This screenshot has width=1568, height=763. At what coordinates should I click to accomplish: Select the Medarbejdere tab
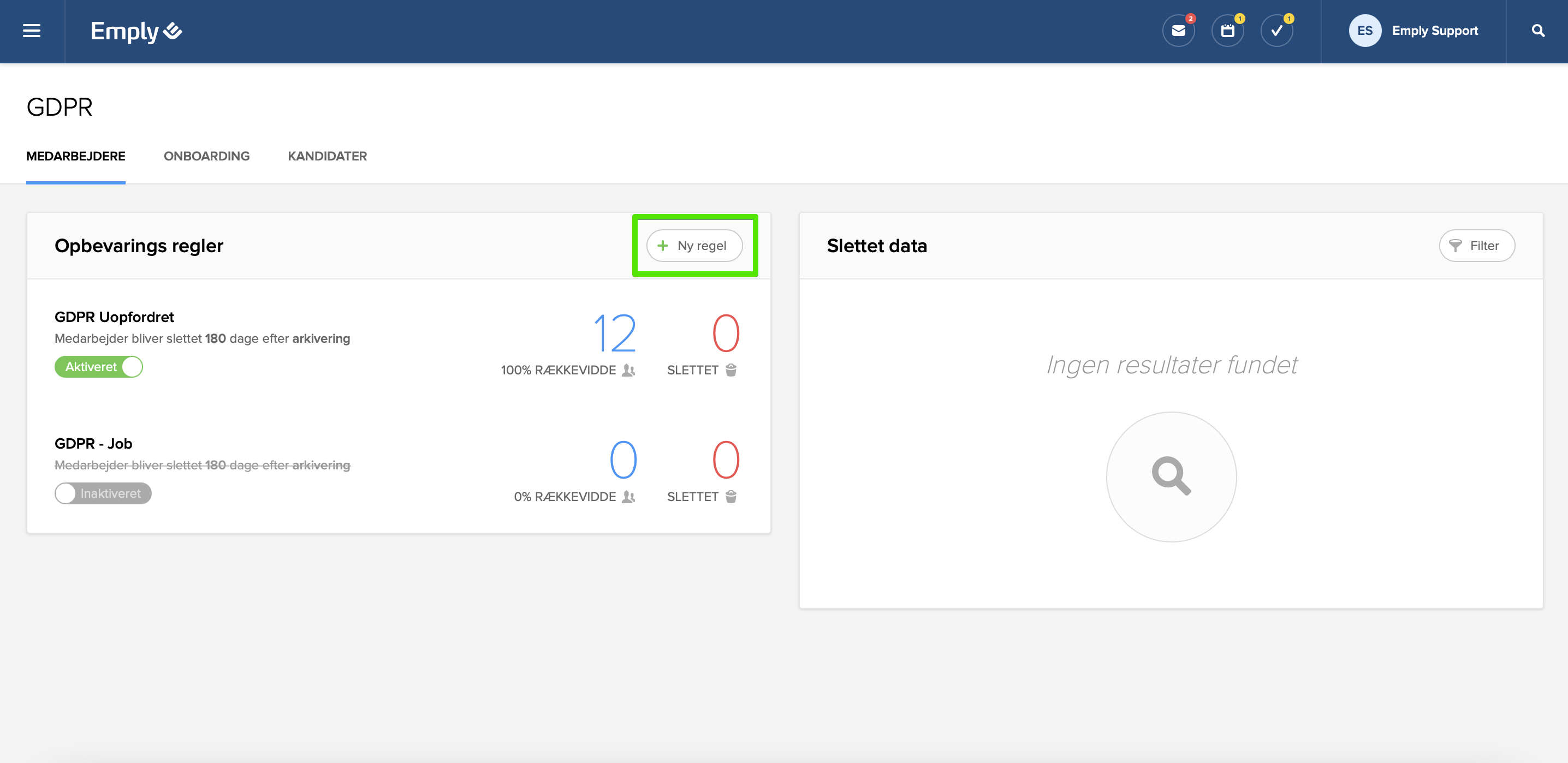[75, 157]
